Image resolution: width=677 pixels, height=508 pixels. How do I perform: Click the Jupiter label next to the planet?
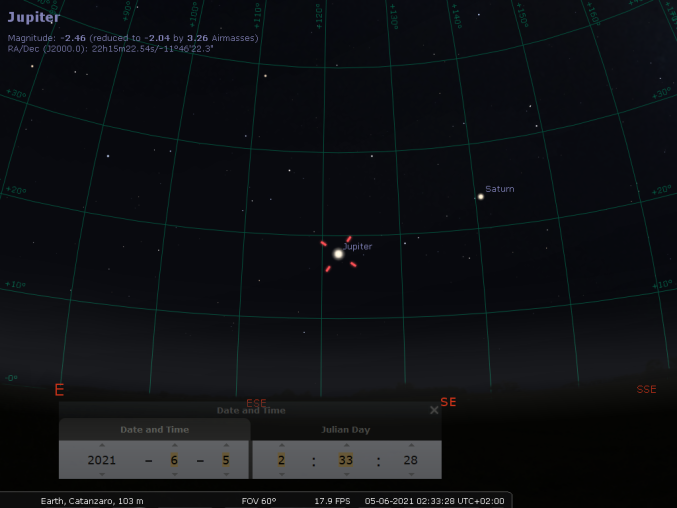[x=357, y=246]
